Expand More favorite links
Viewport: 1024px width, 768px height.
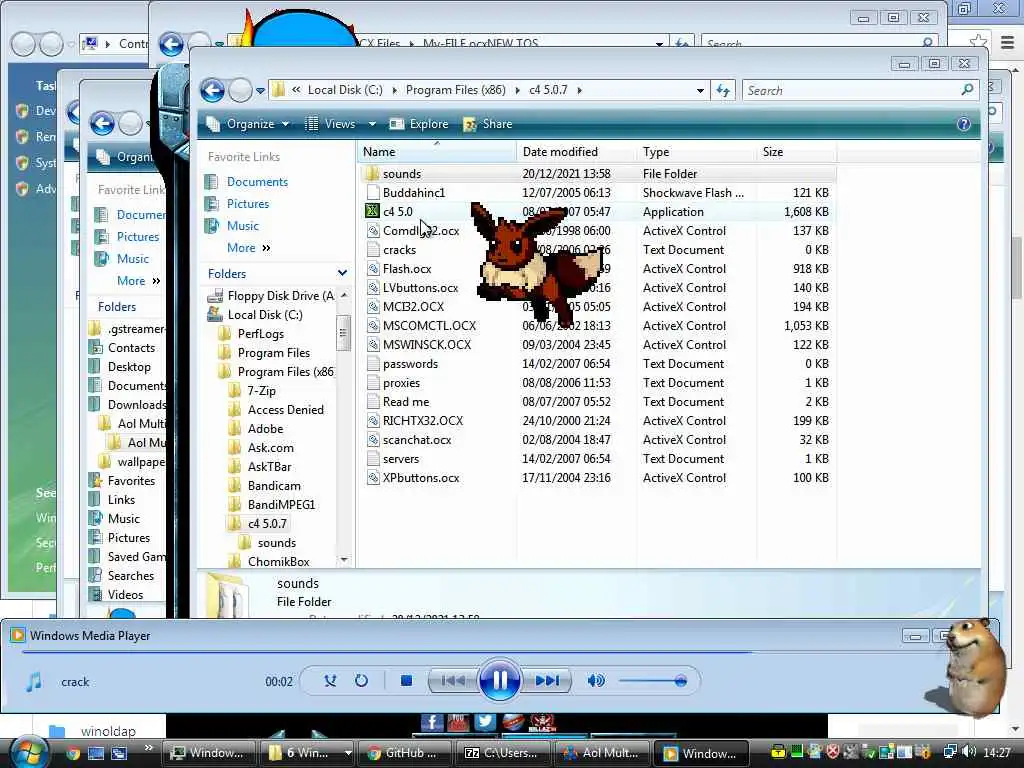[248, 248]
